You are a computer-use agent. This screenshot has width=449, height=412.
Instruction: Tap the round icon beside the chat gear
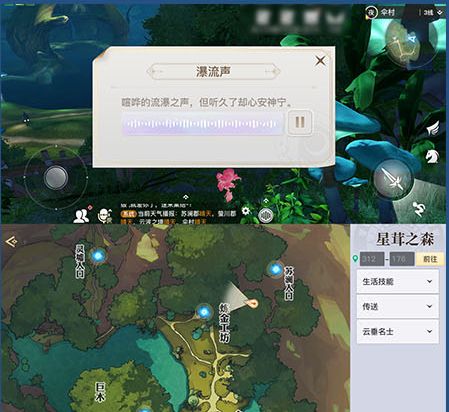266,216
